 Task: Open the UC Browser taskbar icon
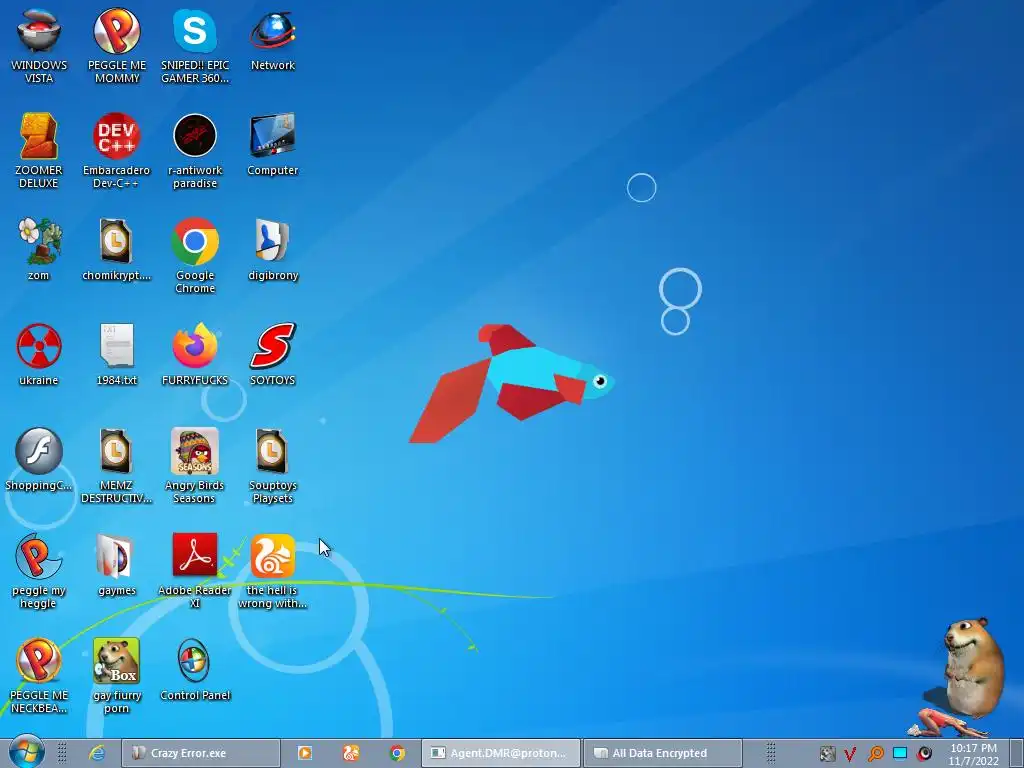(x=351, y=753)
